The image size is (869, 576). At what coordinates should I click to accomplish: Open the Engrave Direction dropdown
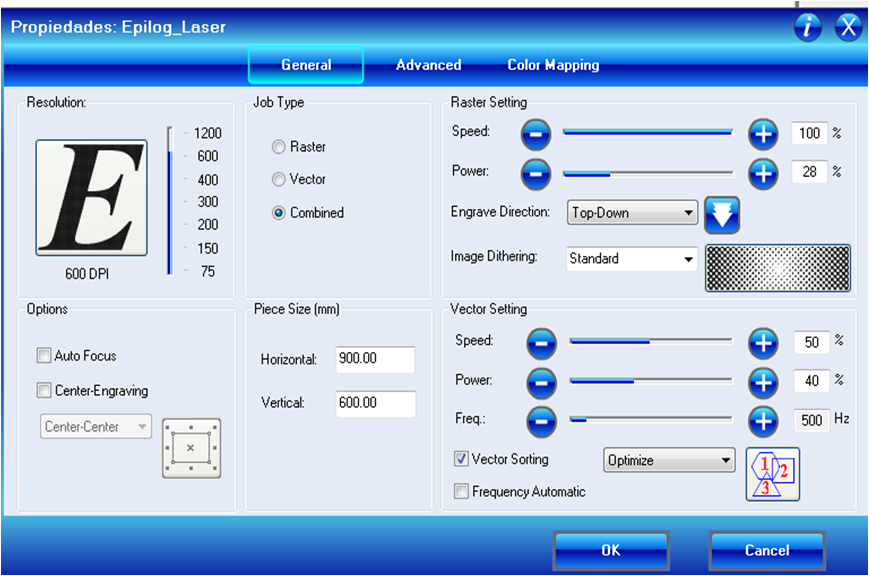click(632, 212)
